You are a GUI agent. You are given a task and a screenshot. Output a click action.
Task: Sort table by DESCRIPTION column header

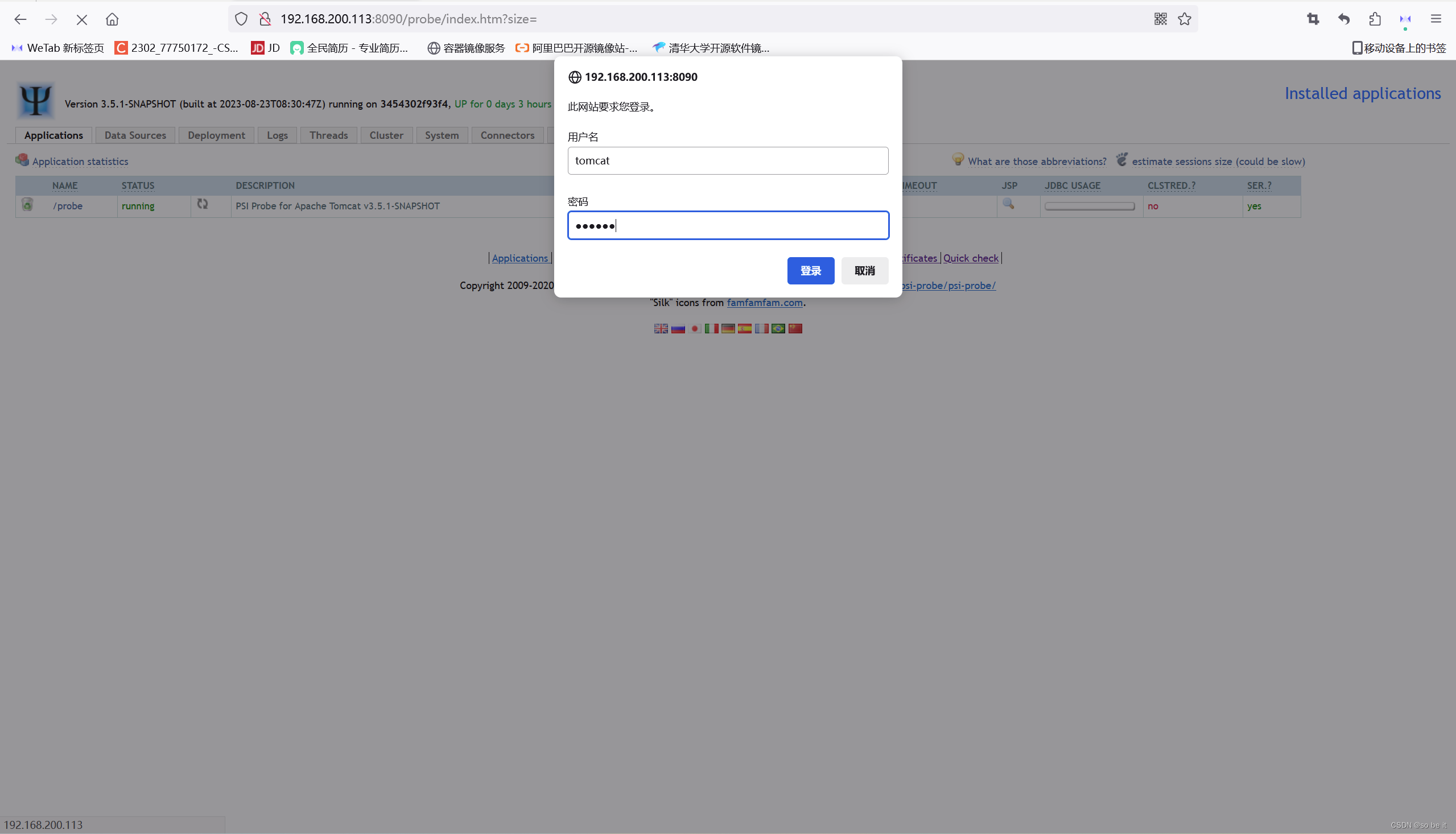click(x=265, y=185)
